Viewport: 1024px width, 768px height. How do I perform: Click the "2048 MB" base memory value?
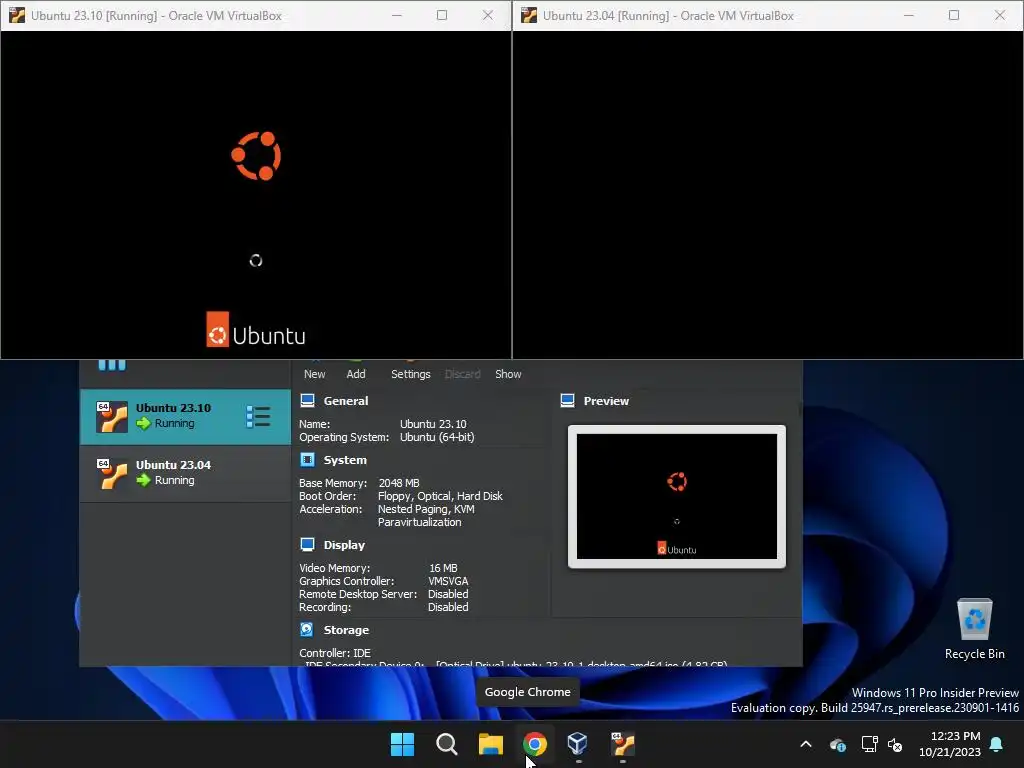(399, 483)
